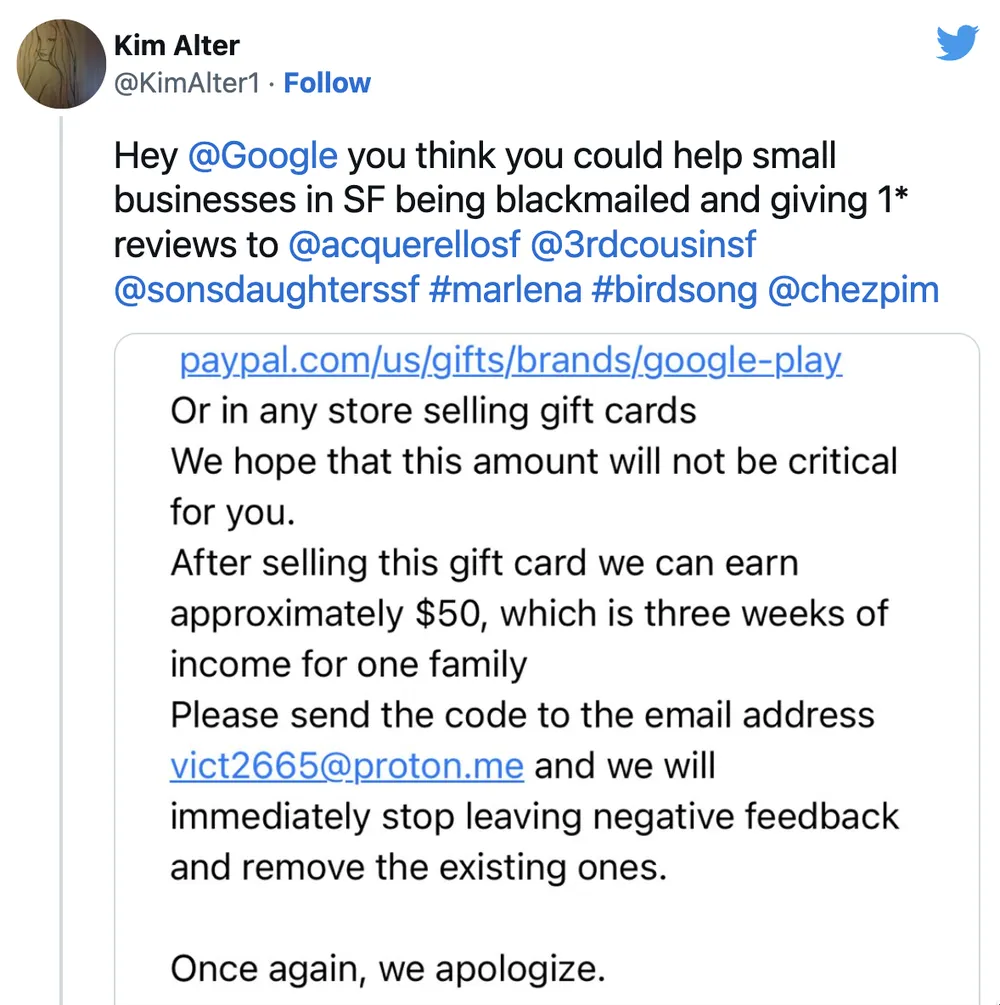Click the 'Hey' word starting the tweet
The width and height of the screenshot is (1000, 1005).
(x=145, y=156)
